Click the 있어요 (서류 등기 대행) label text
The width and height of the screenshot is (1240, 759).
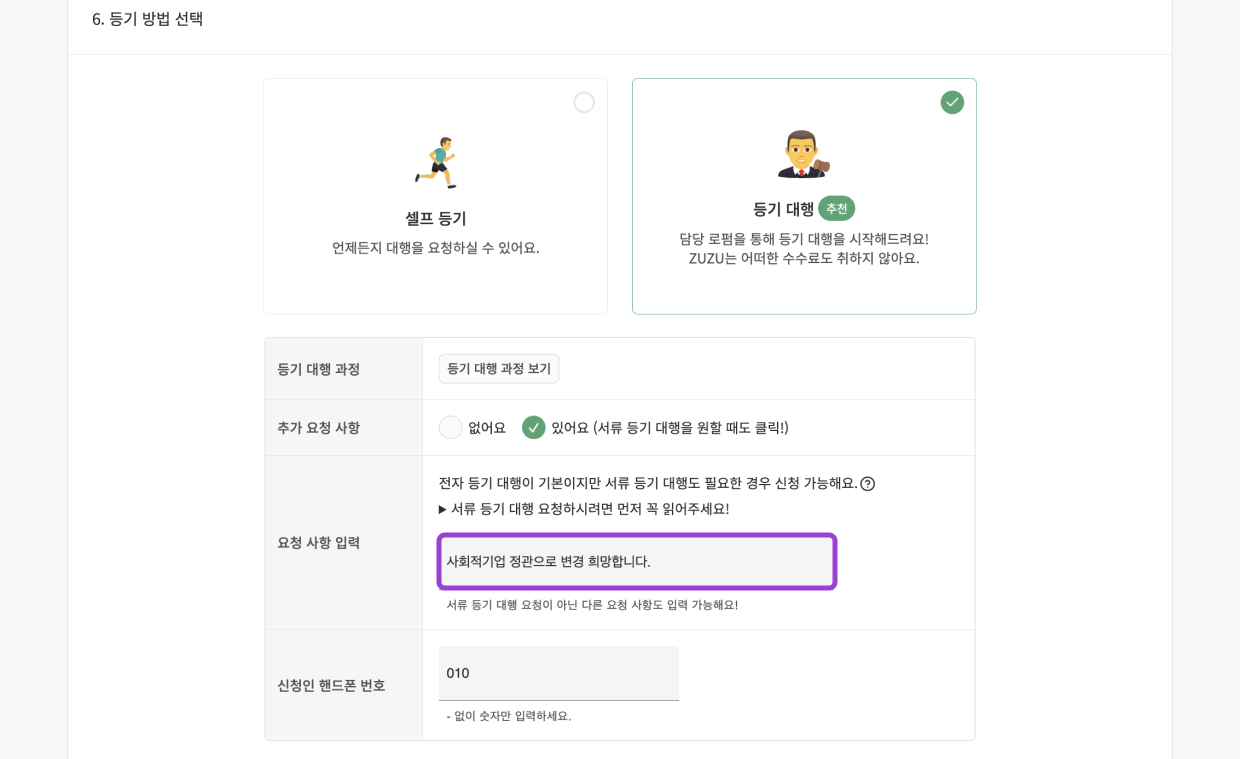click(x=670, y=428)
